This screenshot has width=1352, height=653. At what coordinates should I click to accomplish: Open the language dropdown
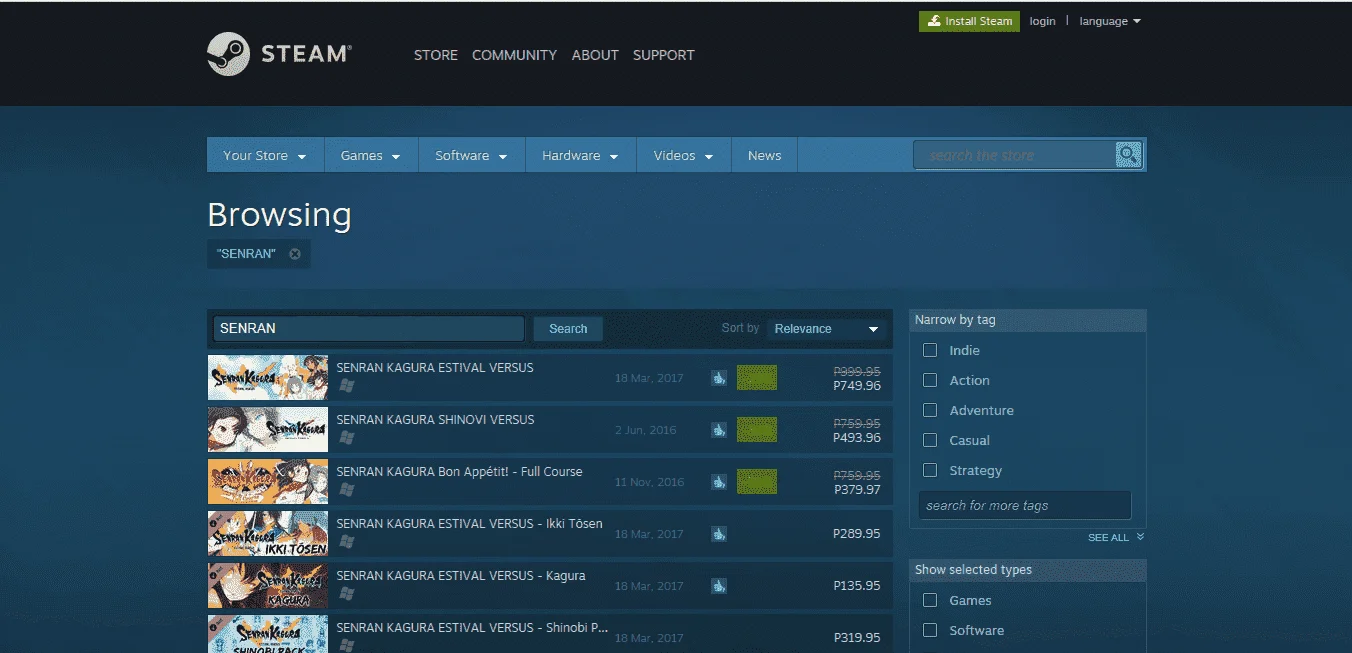1110,21
